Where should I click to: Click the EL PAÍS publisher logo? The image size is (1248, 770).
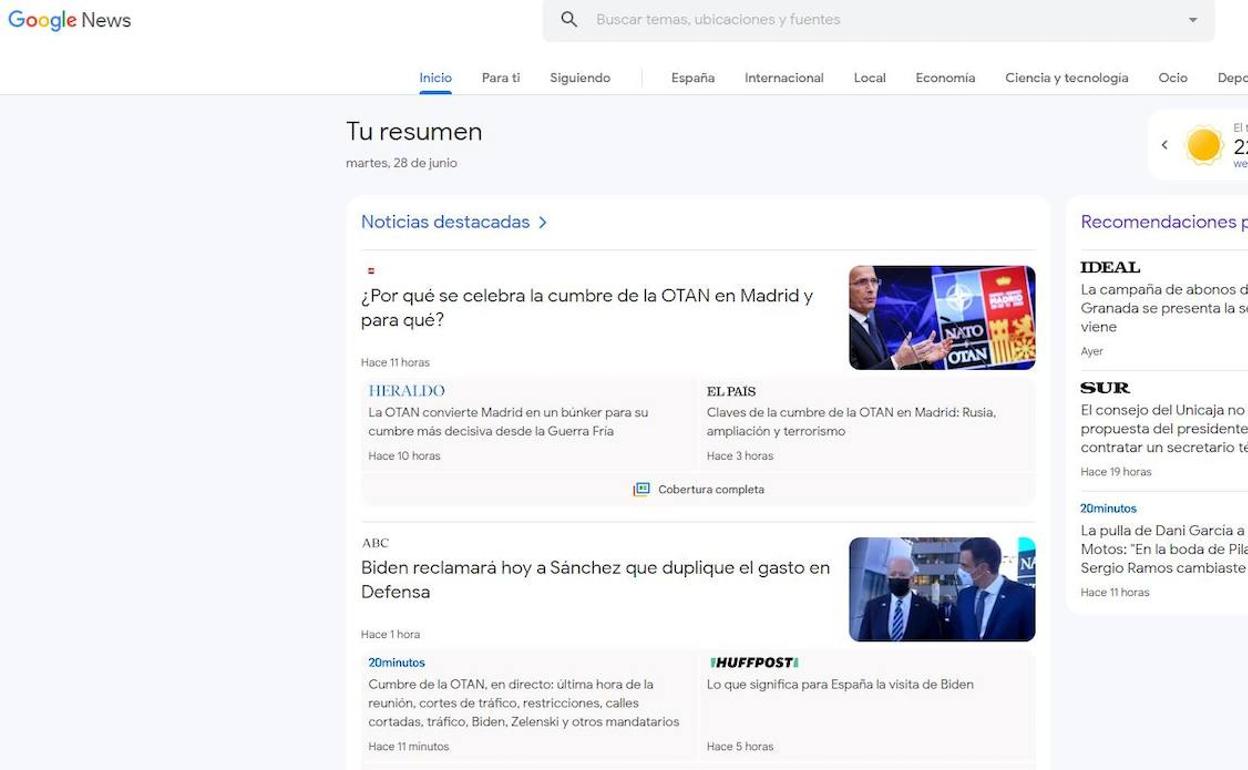pos(731,391)
